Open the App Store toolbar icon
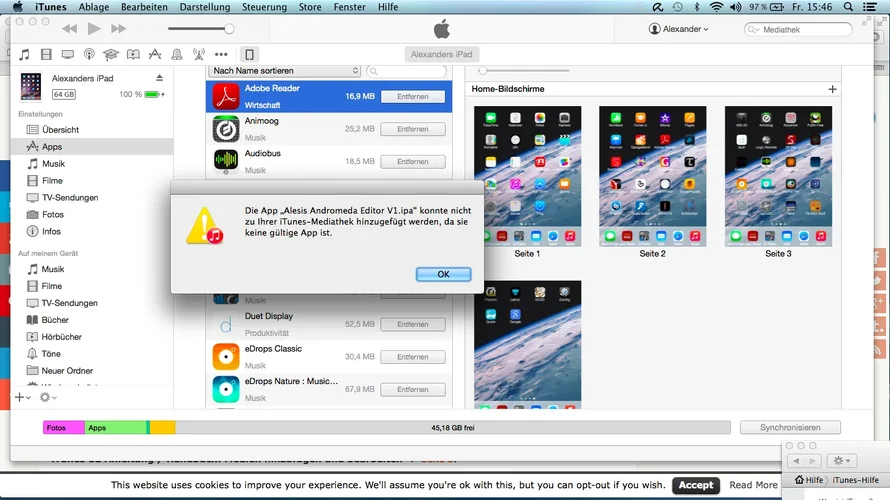 [155, 54]
